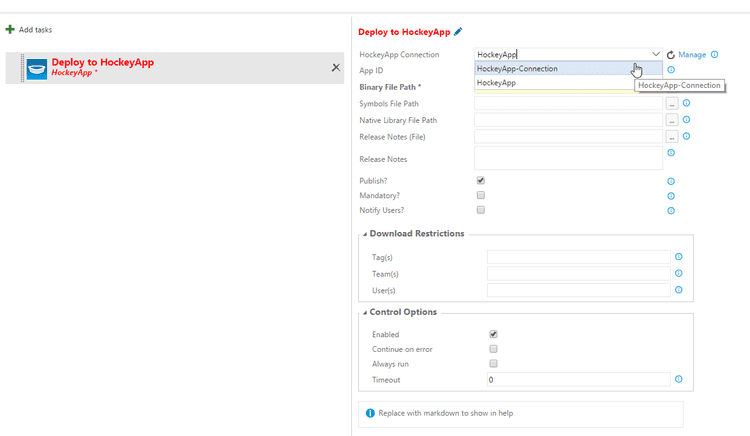Click the blue help info icon at bottom
750x436 pixels.
(370, 413)
